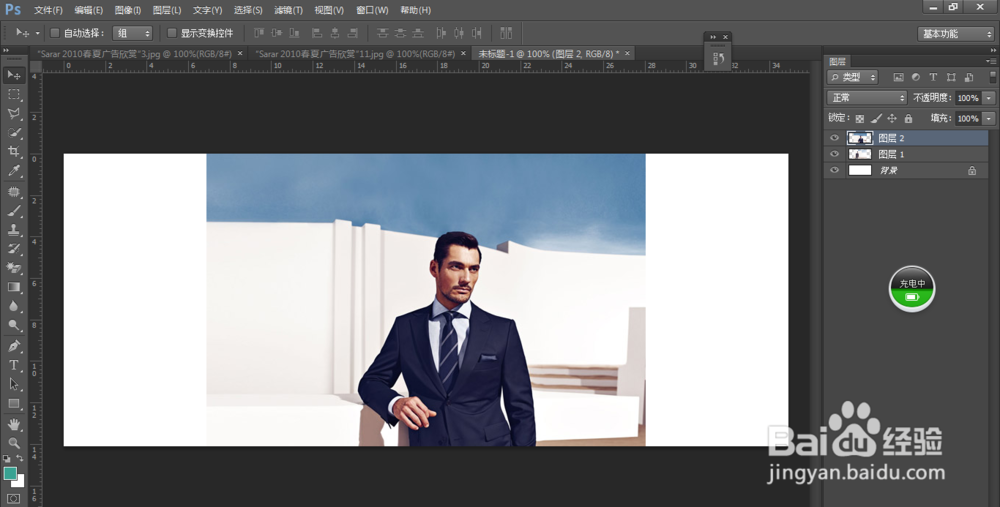
Task: Toggle lock all padlock
Action: [908, 118]
